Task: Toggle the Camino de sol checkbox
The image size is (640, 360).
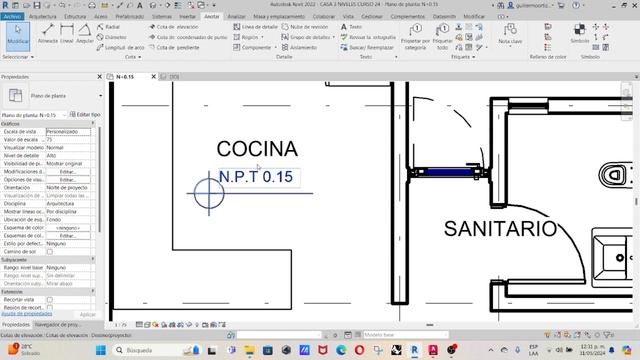Action: tap(49, 252)
